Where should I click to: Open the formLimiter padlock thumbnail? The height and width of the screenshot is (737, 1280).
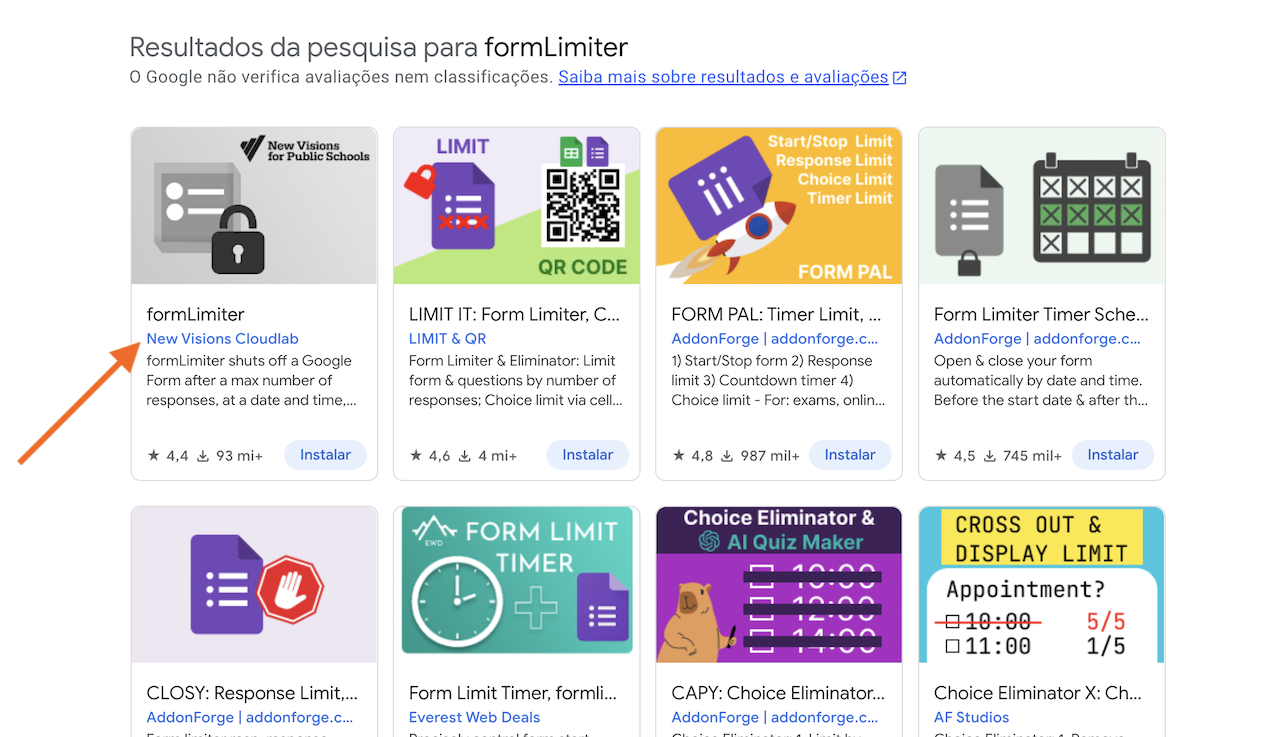253,205
